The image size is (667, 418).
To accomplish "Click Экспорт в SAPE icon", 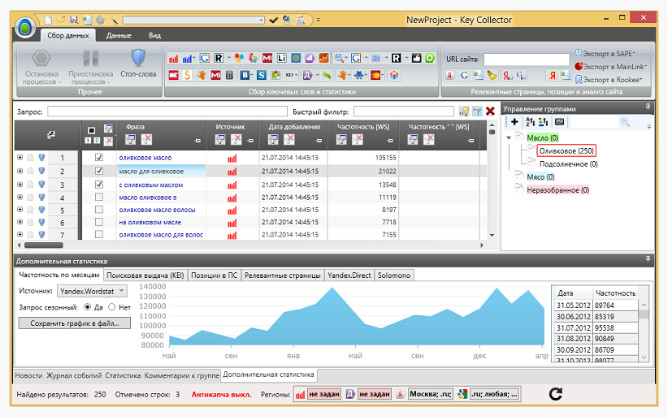I will [578, 53].
